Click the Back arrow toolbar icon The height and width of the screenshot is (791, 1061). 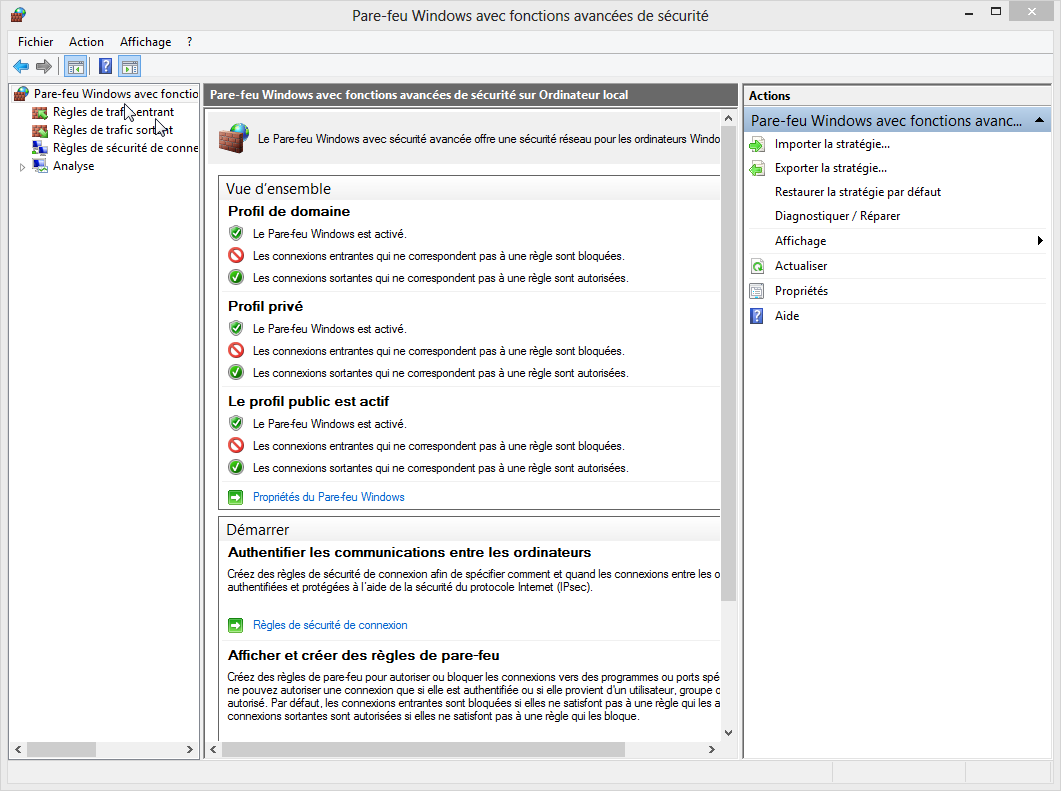[x=21, y=66]
